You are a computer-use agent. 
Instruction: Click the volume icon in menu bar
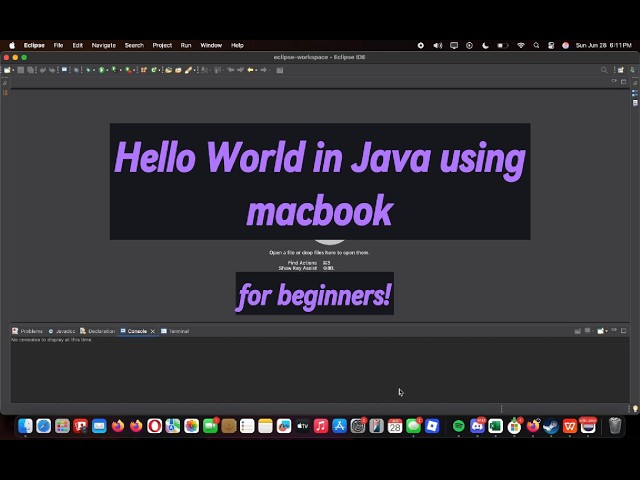tap(438, 45)
